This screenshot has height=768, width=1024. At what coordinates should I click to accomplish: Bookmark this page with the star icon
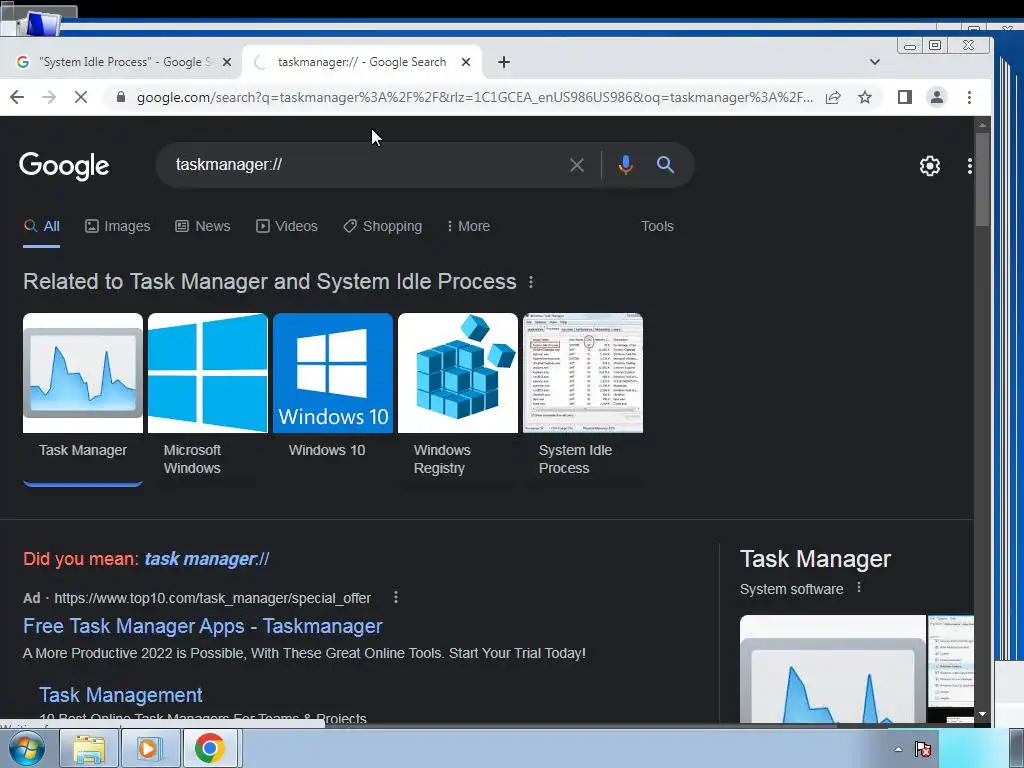point(865,97)
